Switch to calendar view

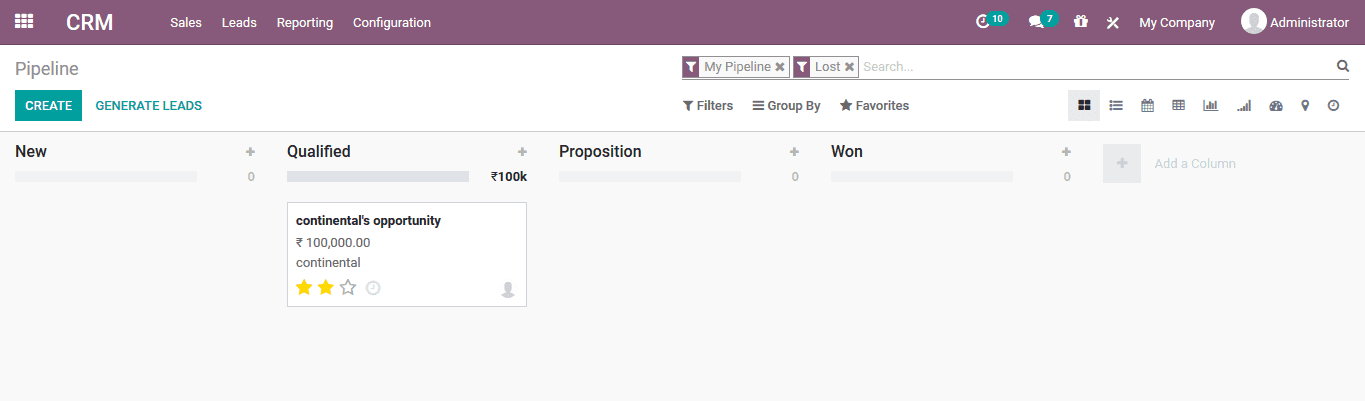point(1147,105)
